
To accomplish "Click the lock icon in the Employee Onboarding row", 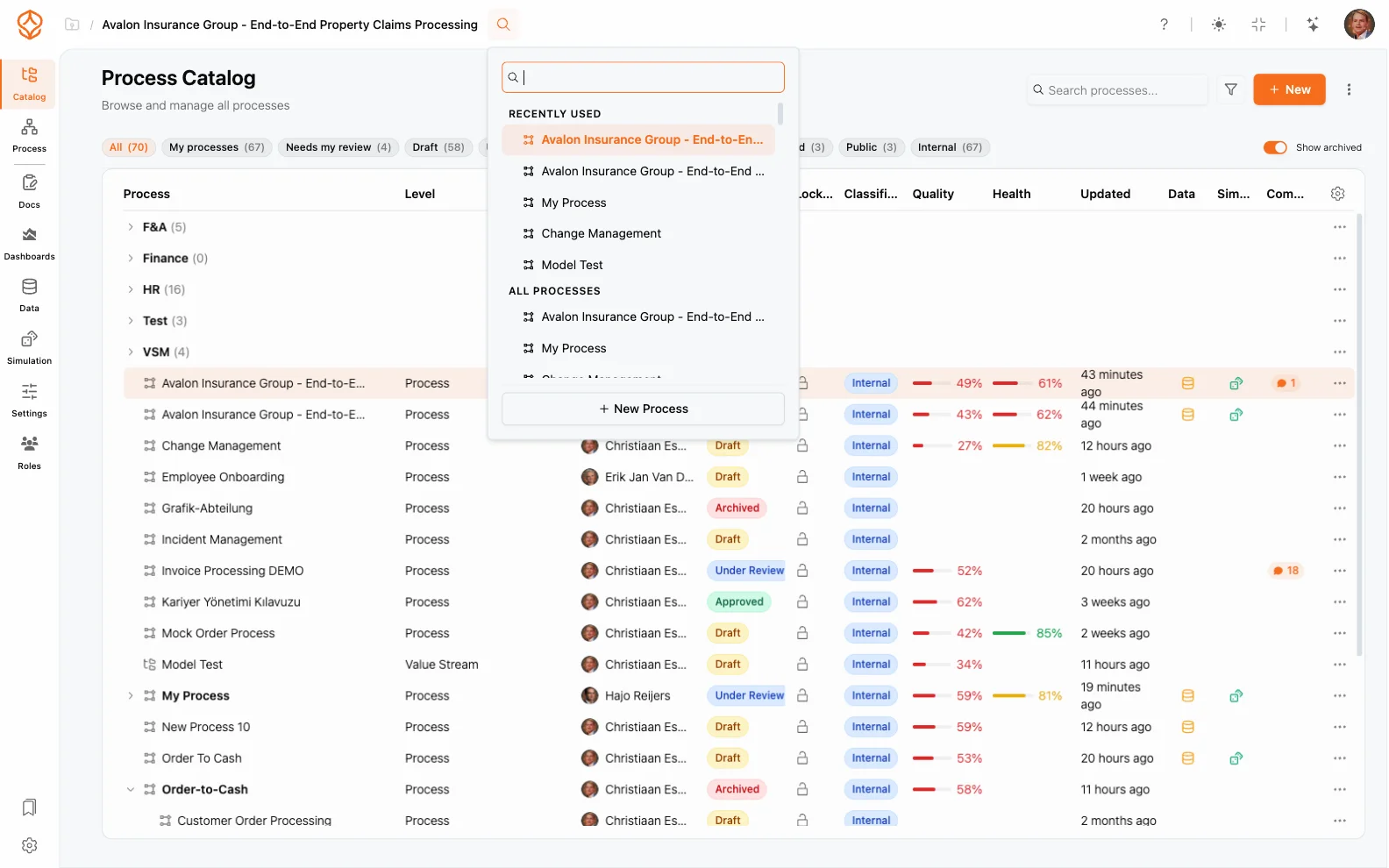I will pyautogui.click(x=802, y=477).
